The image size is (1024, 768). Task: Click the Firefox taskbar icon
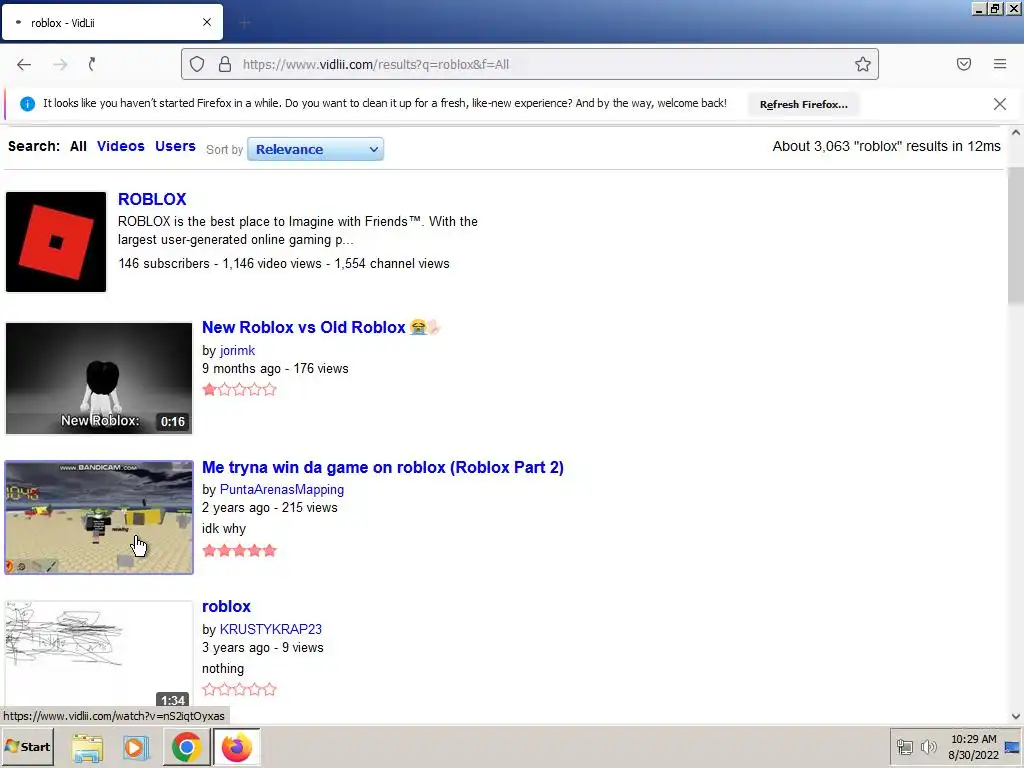point(236,747)
